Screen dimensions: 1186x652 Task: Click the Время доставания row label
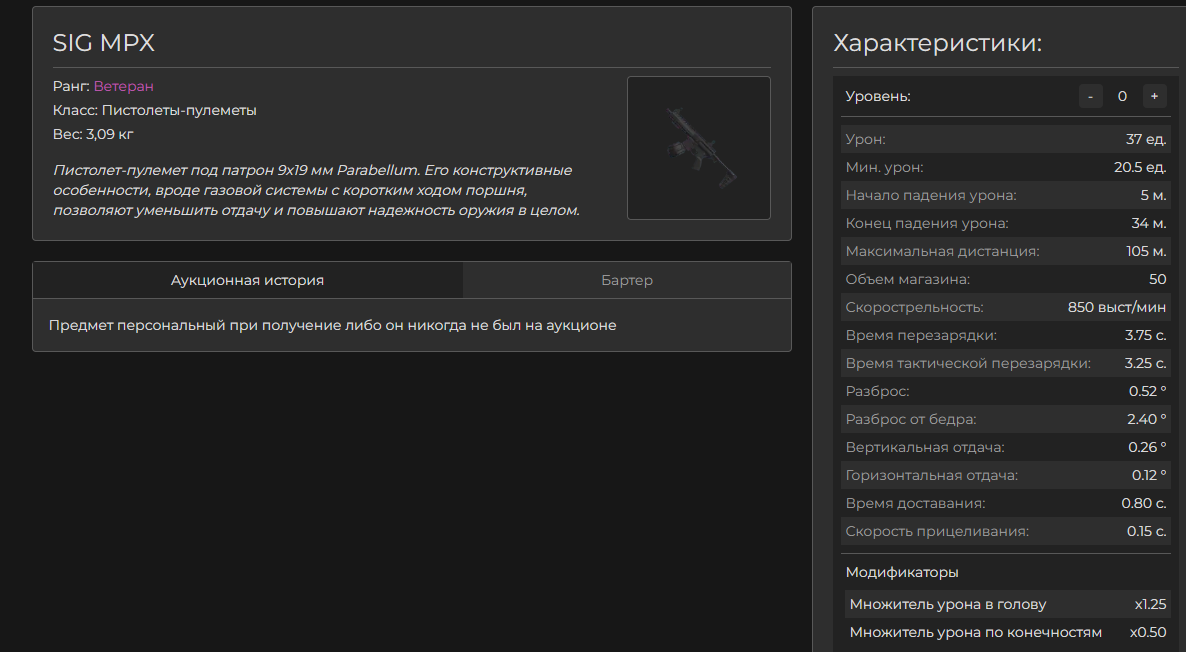[x=915, y=503]
